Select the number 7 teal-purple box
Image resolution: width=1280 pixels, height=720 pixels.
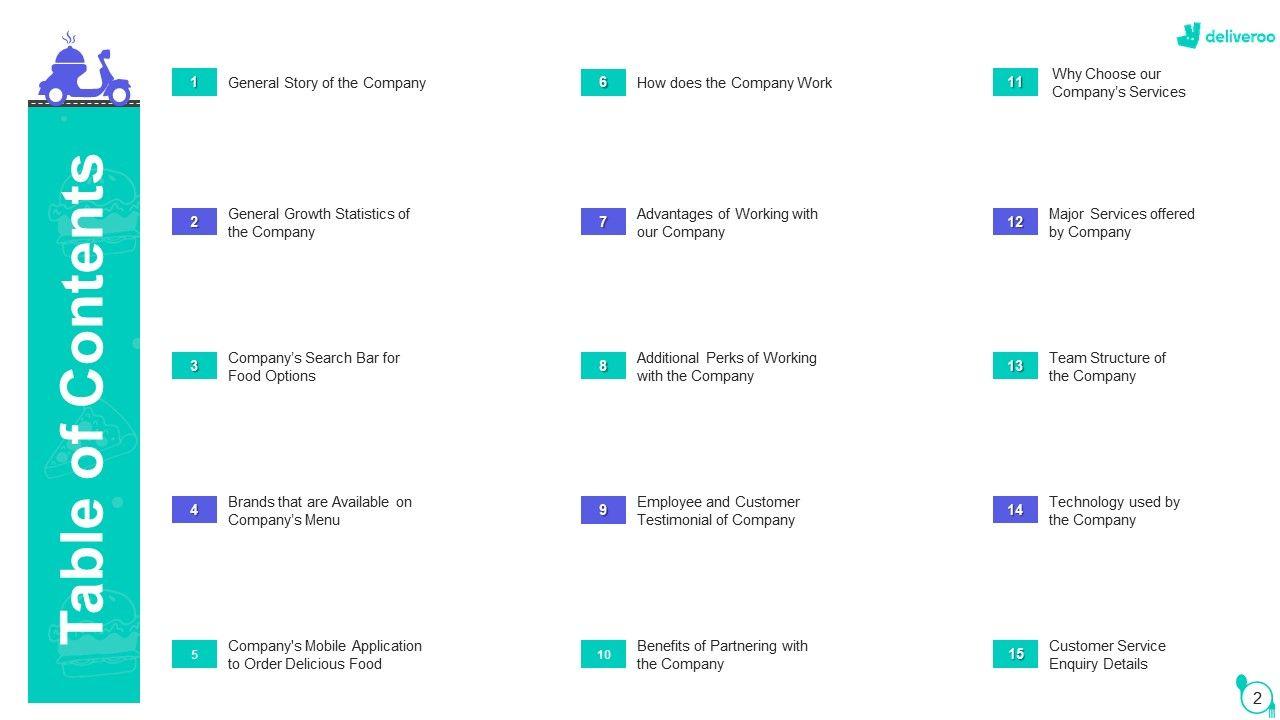click(603, 222)
